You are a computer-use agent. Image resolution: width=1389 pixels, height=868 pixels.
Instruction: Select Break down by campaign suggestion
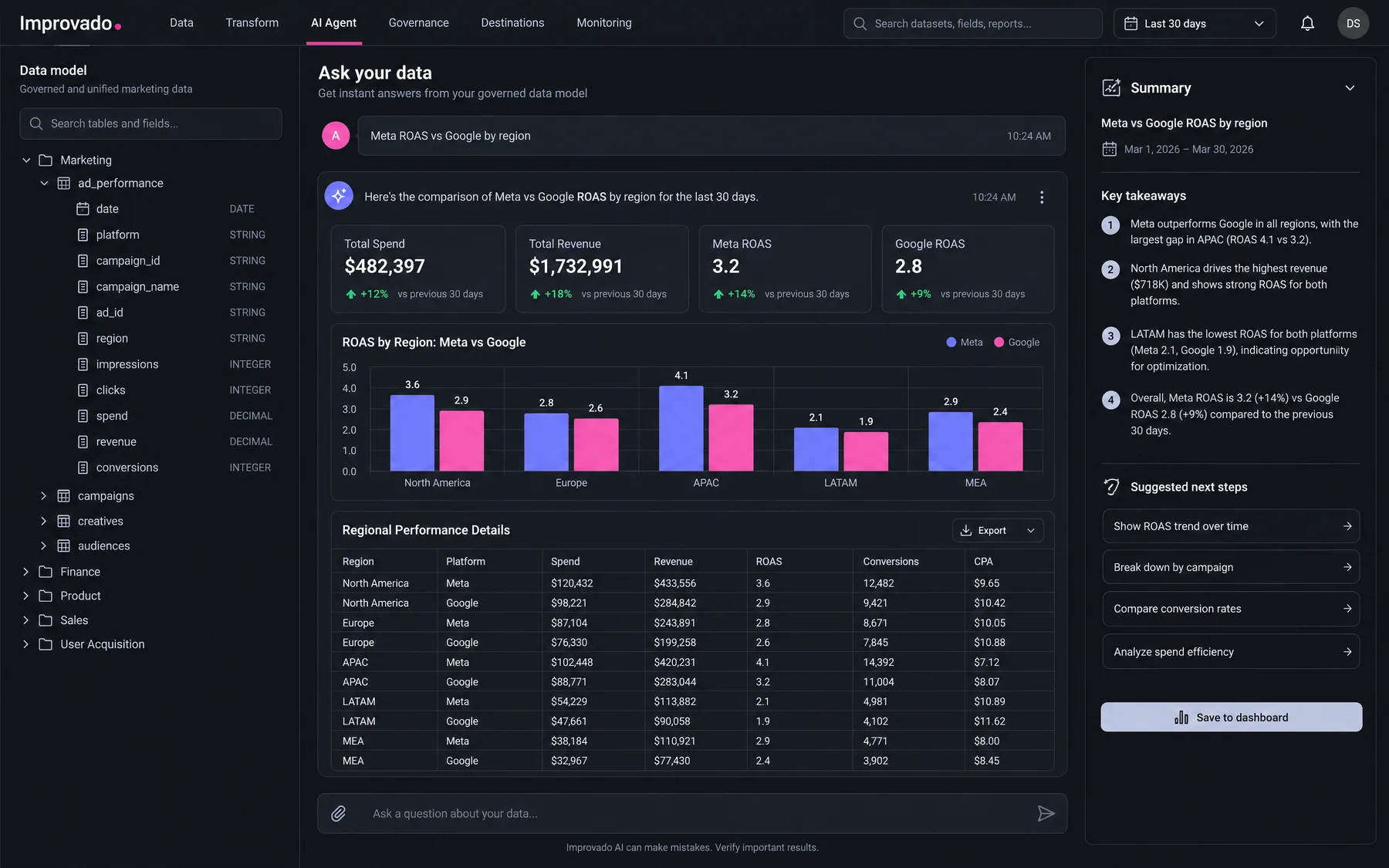coord(1232,567)
